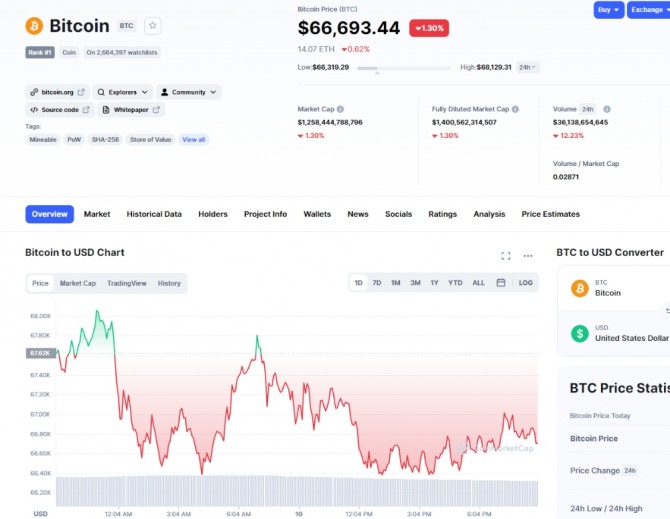Screen dimensions: 670x519
Task: Open the 24h low/high period dropdown
Action: [x=527, y=67]
